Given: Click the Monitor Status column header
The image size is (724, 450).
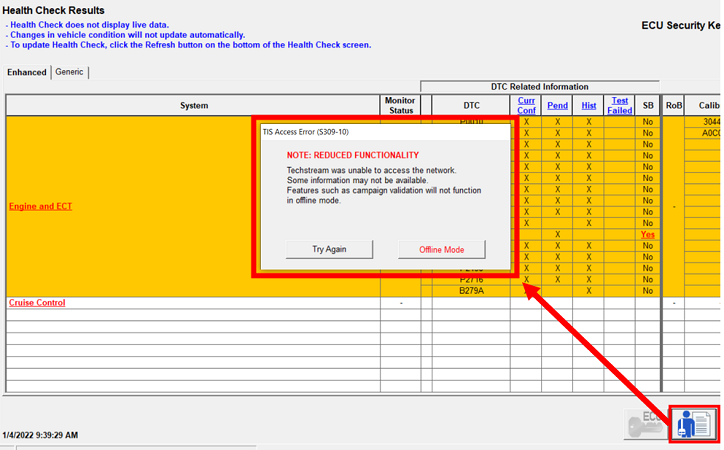Looking at the screenshot, I should (400, 105).
